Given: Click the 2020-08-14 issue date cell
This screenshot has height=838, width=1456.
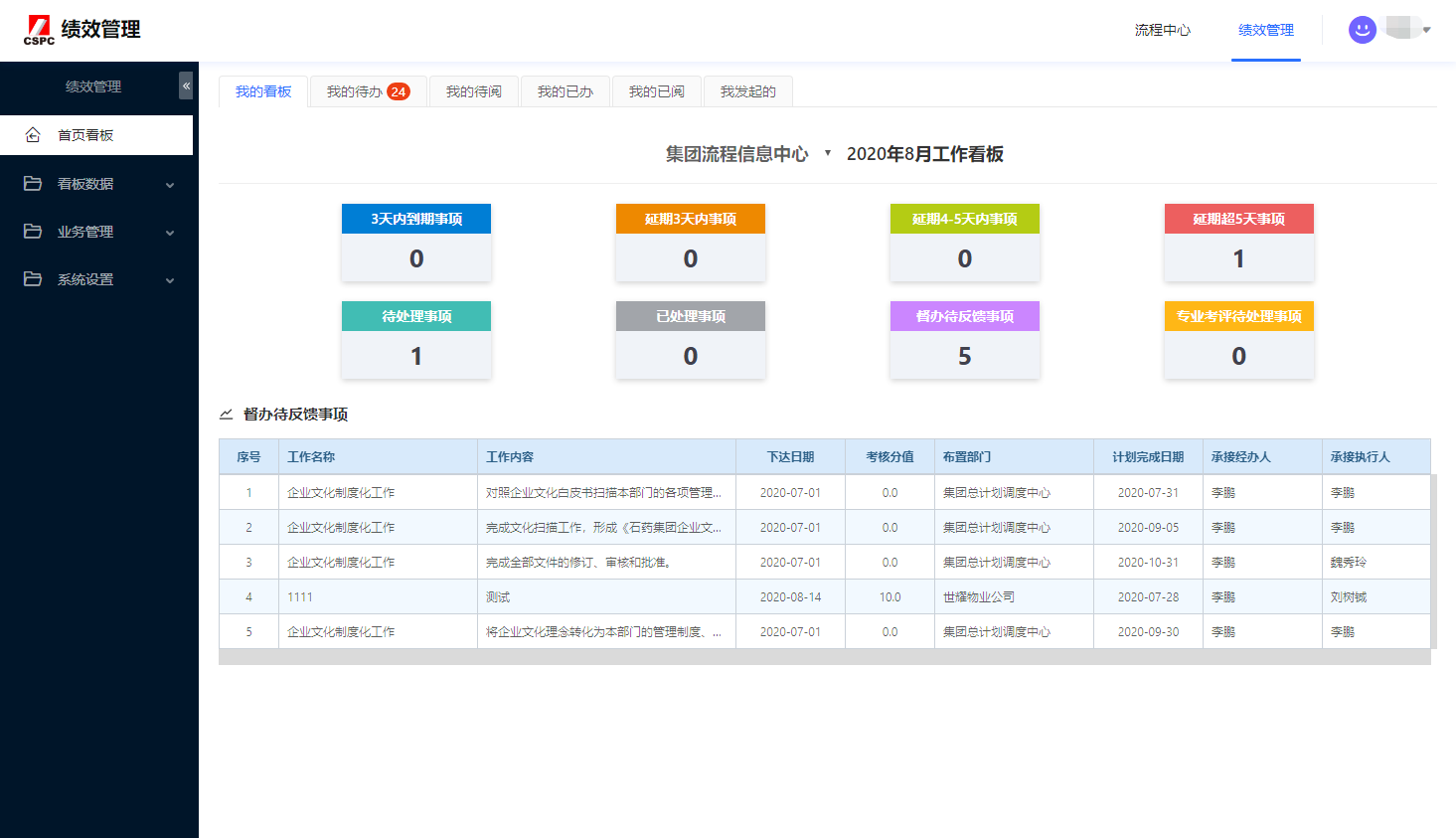Looking at the screenshot, I should [790, 597].
